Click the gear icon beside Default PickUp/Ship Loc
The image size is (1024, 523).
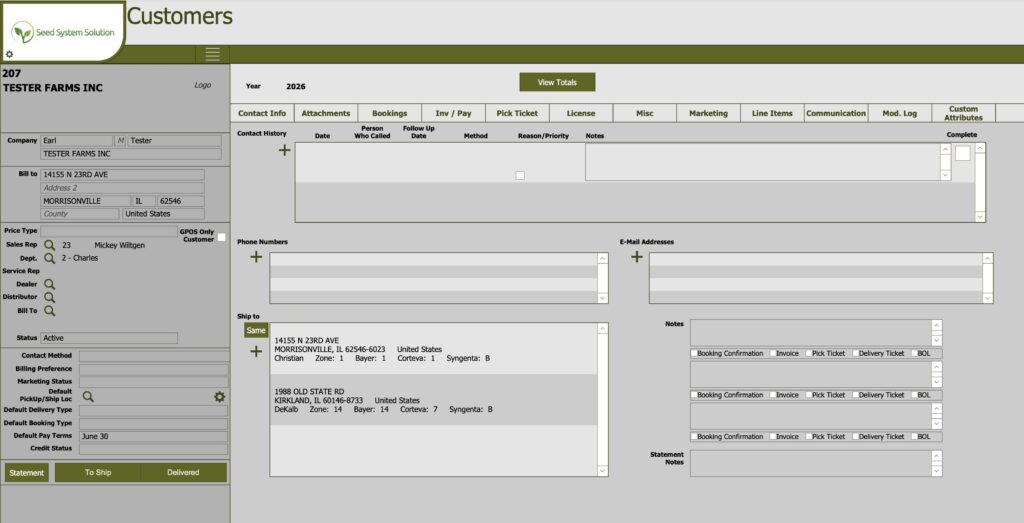coord(219,397)
